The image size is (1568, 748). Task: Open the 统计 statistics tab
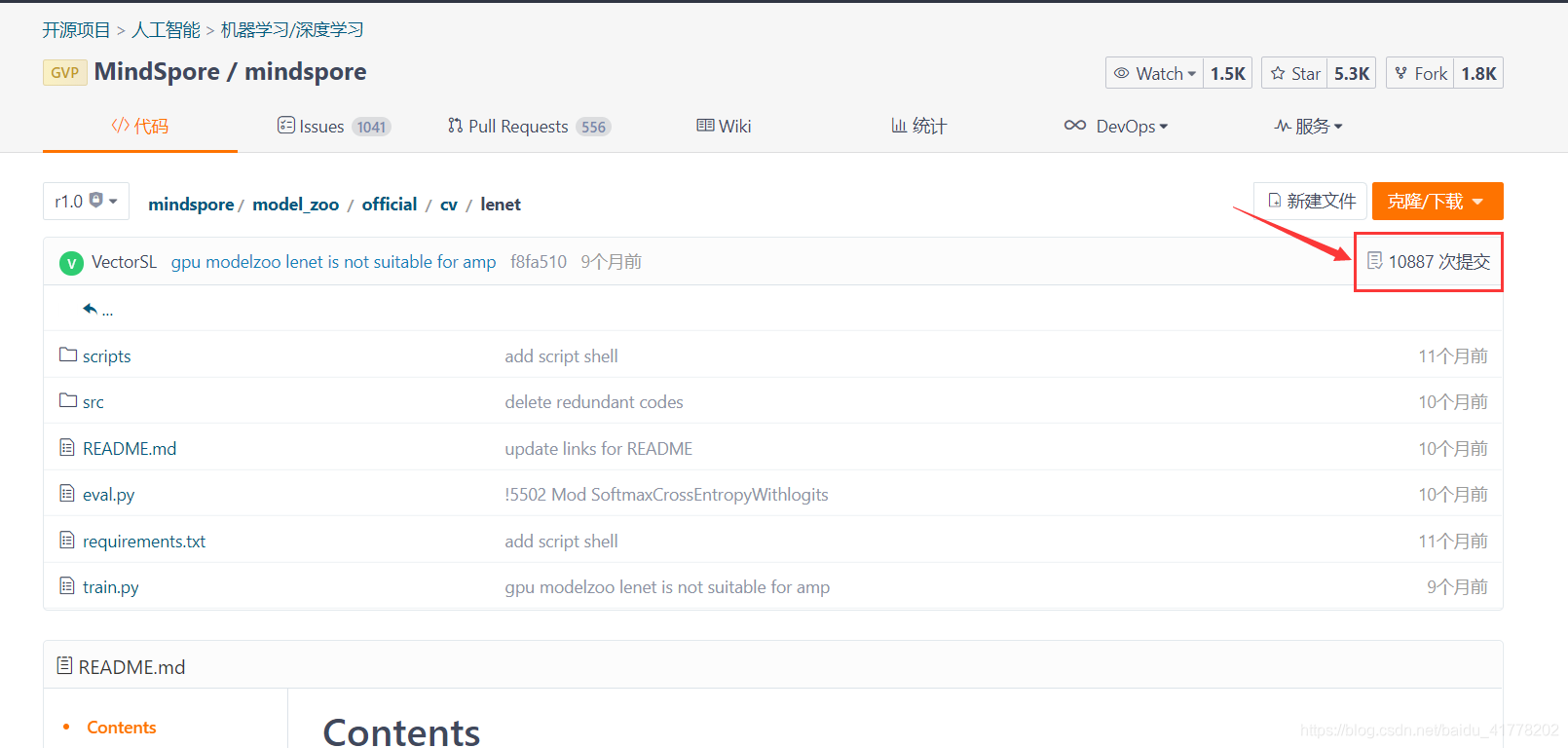pos(918,126)
